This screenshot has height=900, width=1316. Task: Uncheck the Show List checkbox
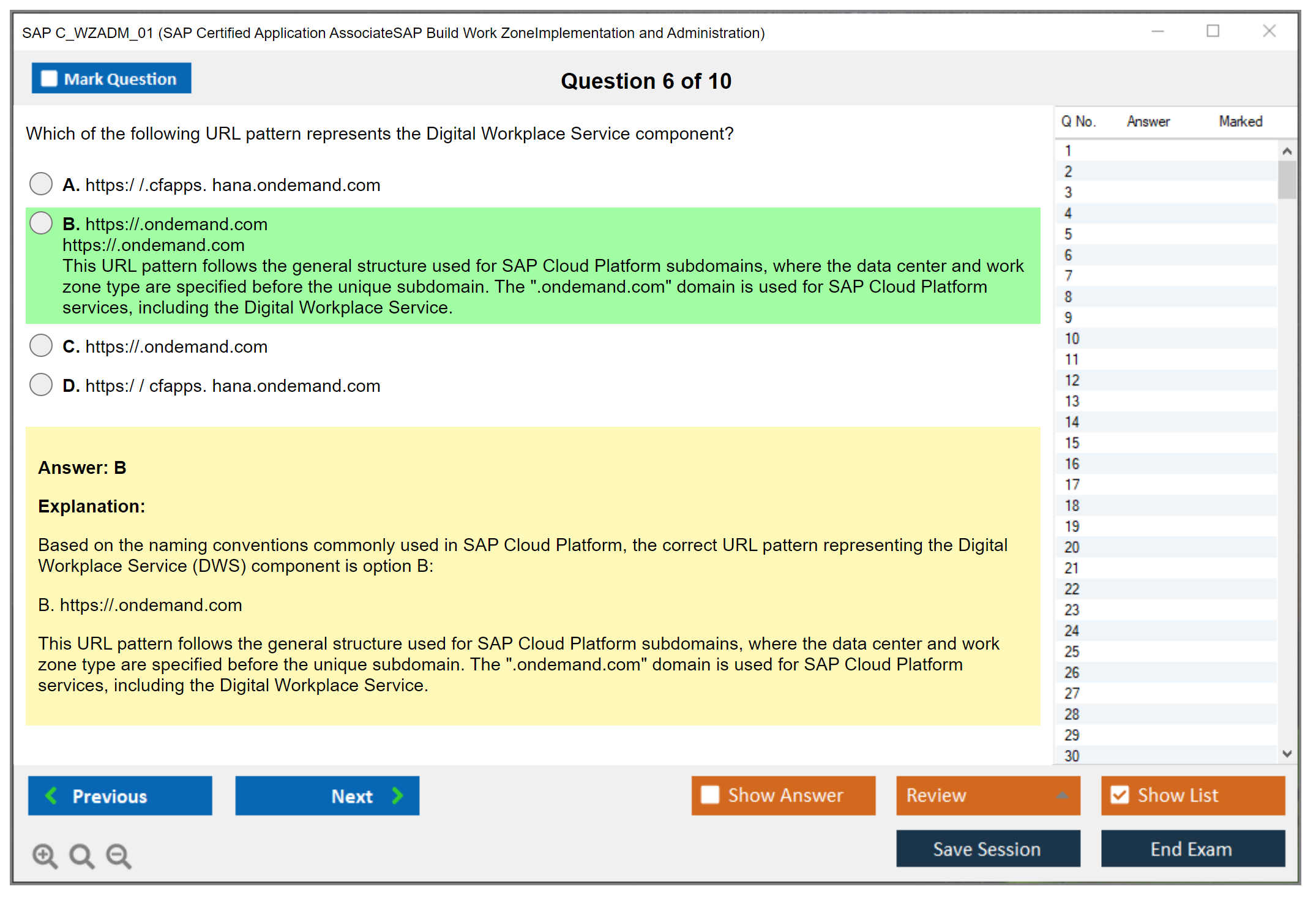[x=1120, y=795]
